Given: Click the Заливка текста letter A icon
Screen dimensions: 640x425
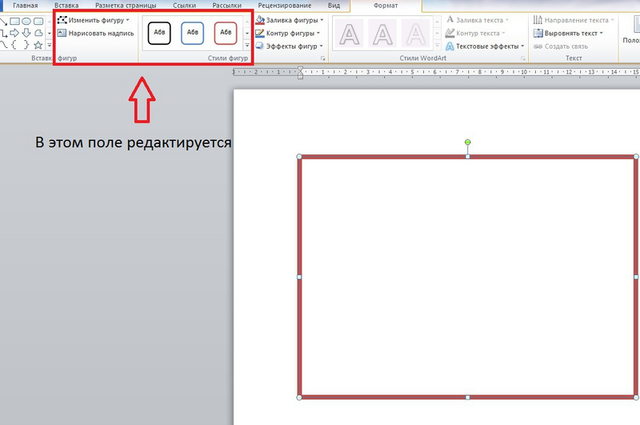Looking at the screenshot, I should click(450, 20).
